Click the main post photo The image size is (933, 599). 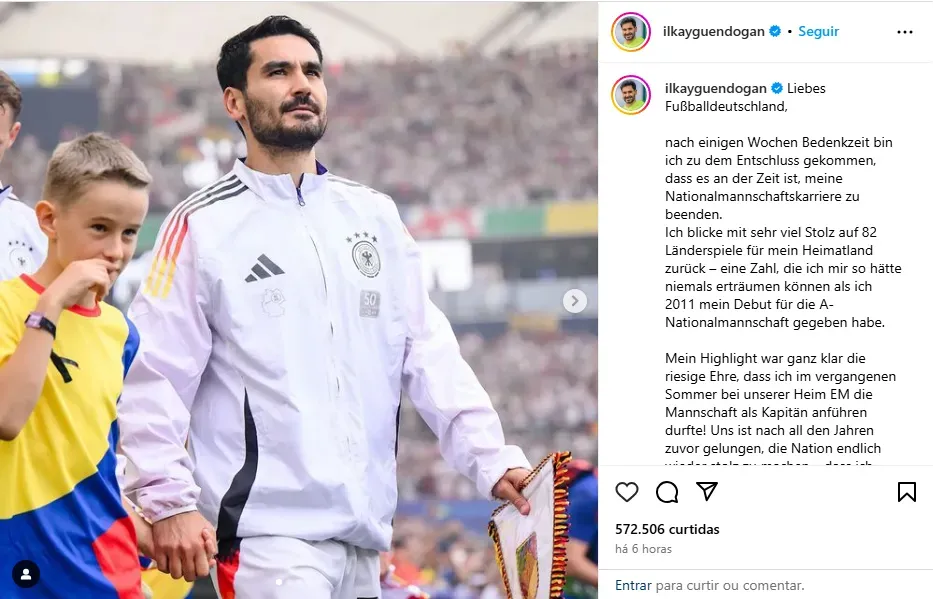299,300
